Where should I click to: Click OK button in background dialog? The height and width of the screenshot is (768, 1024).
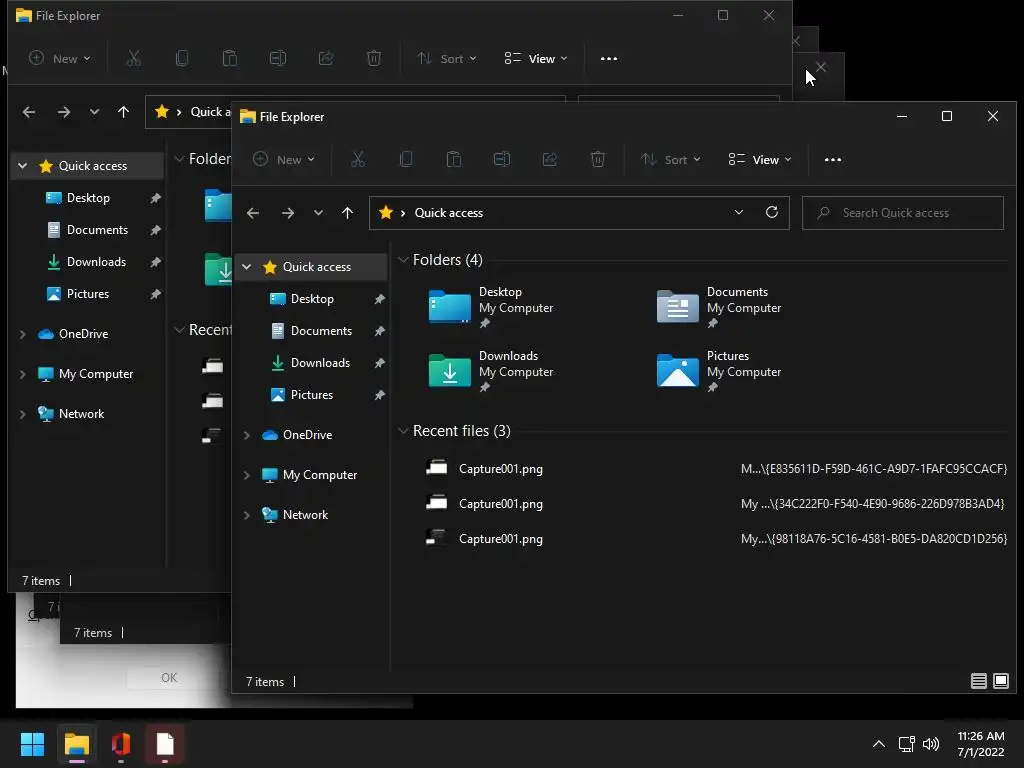168,678
